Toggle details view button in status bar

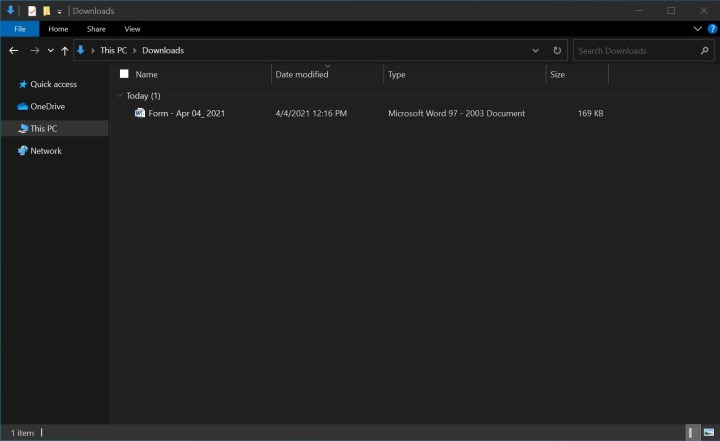tap(691, 432)
